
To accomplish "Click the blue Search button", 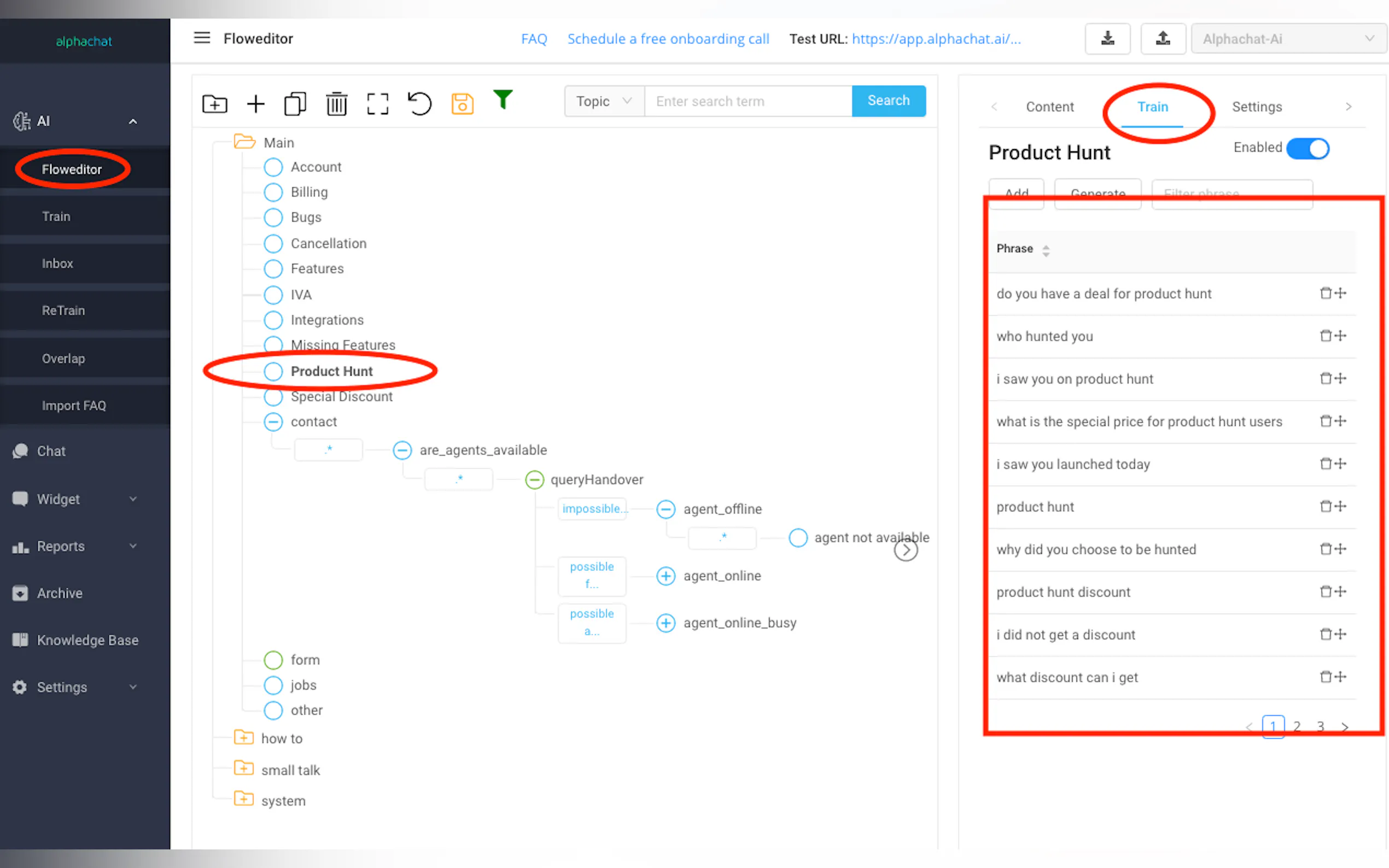I will pyautogui.click(x=888, y=101).
